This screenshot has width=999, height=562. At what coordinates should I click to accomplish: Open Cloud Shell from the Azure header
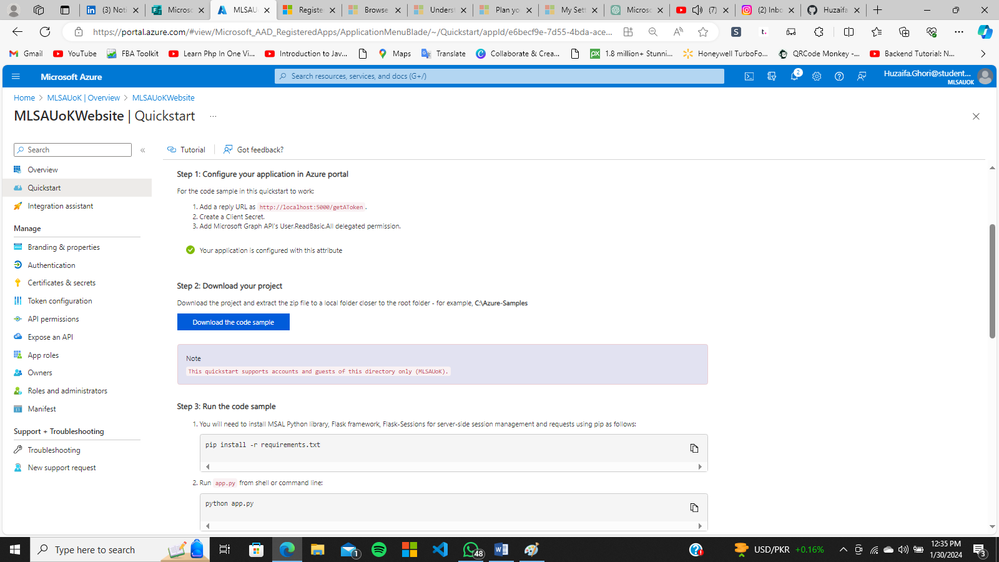coord(749,76)
